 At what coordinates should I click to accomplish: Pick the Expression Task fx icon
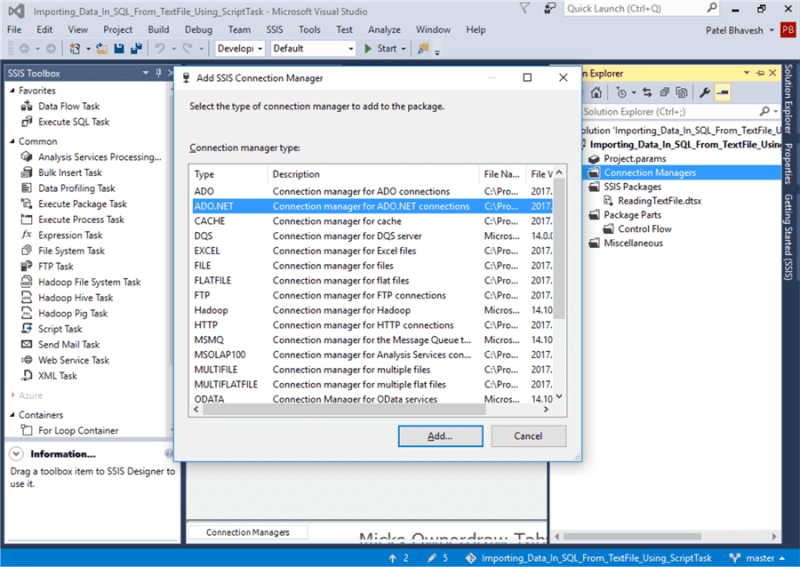tap(27, 235)
